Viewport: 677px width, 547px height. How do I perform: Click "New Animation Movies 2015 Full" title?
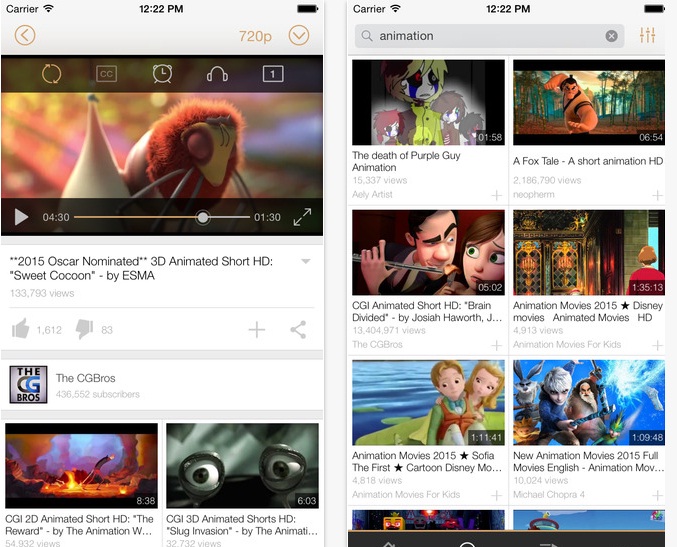(588, 462)
